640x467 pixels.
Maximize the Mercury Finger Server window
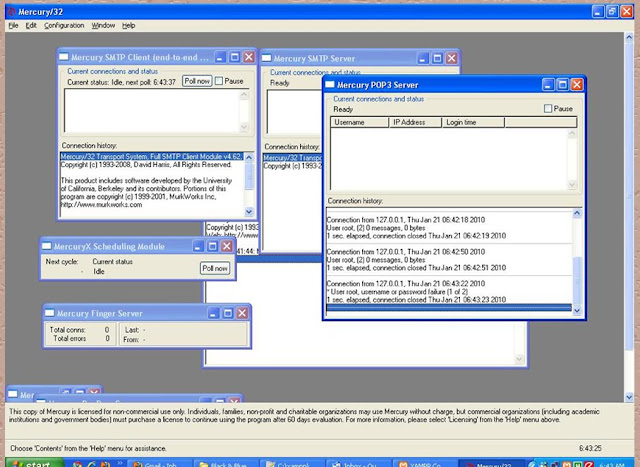[x=228, y=313]
